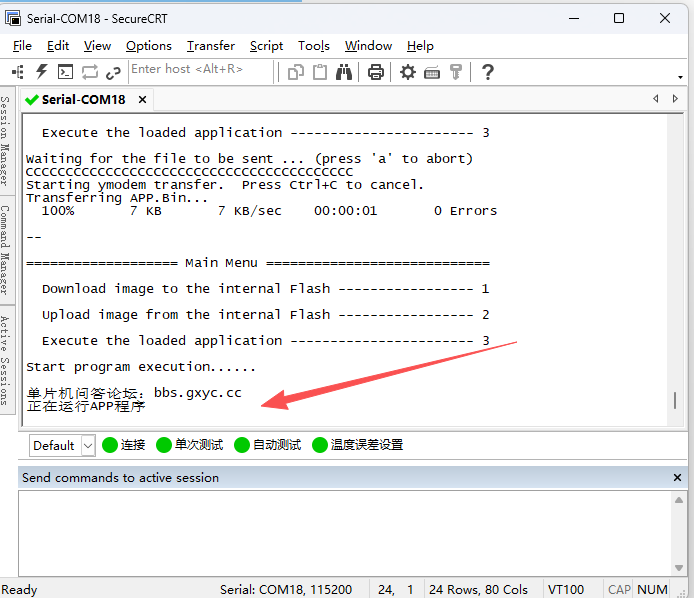Close the Send commands panel

(678, 478)
